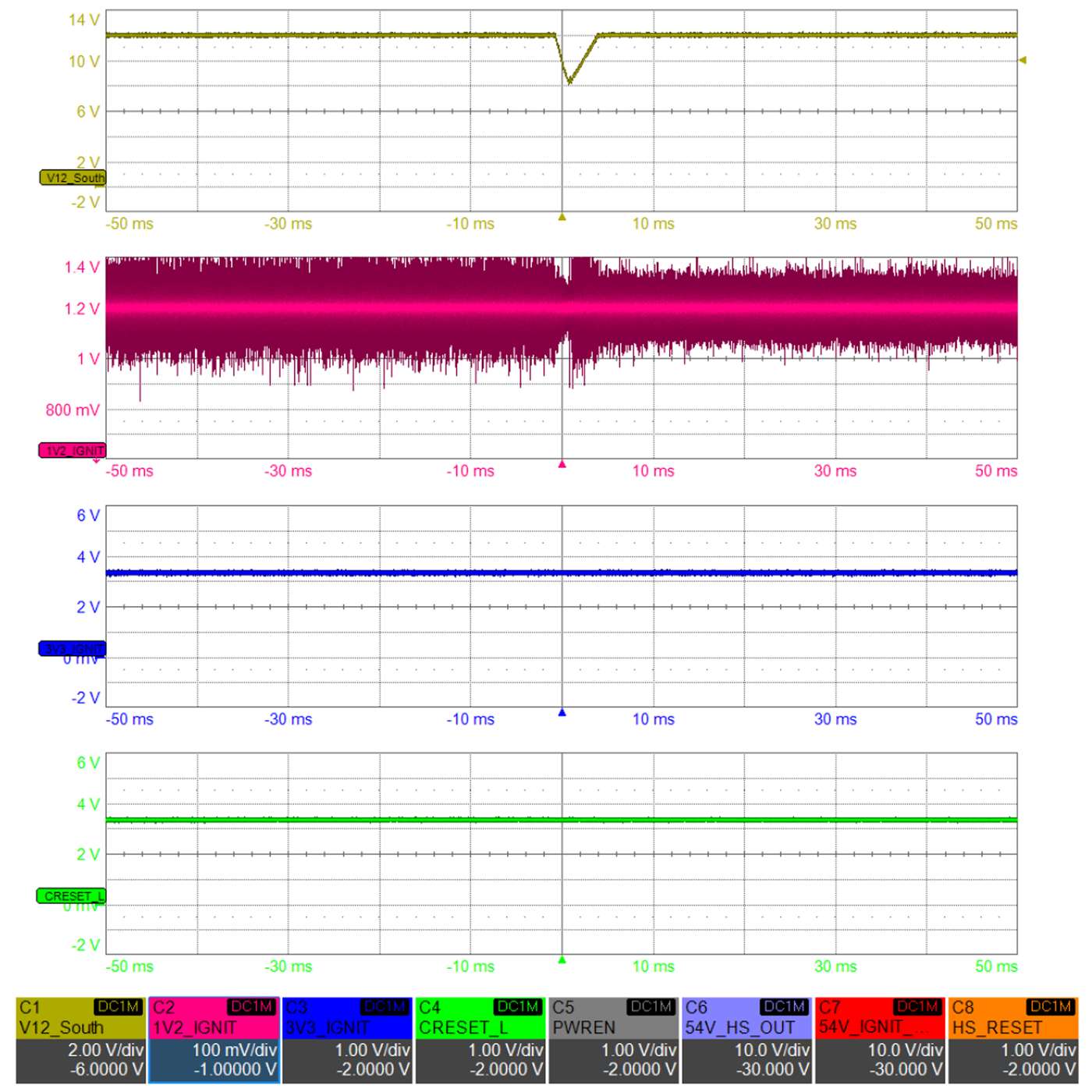This screenshot has height=1092, width=1092.
Task: Click blue trigger time marker below 3V3_IGNIT grid
Action: coord(562,712)
